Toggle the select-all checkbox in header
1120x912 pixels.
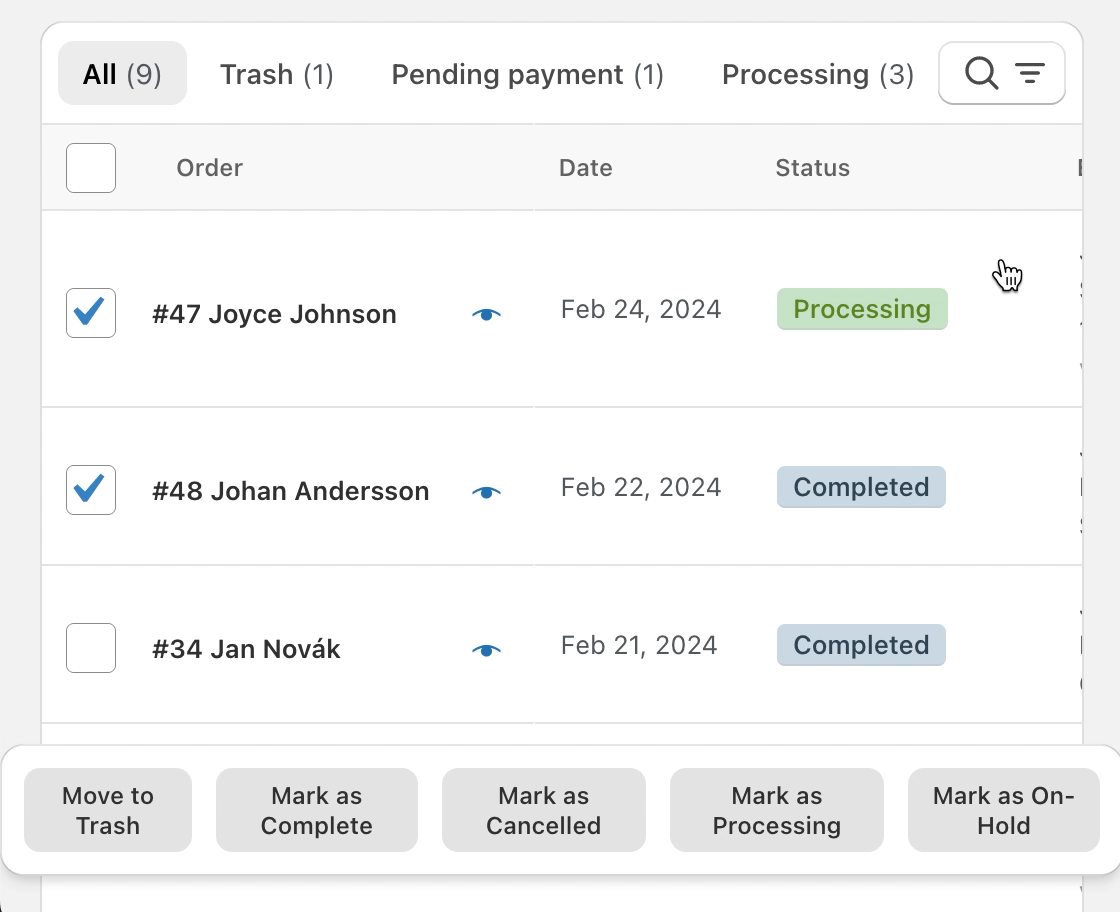coord(90,167)
